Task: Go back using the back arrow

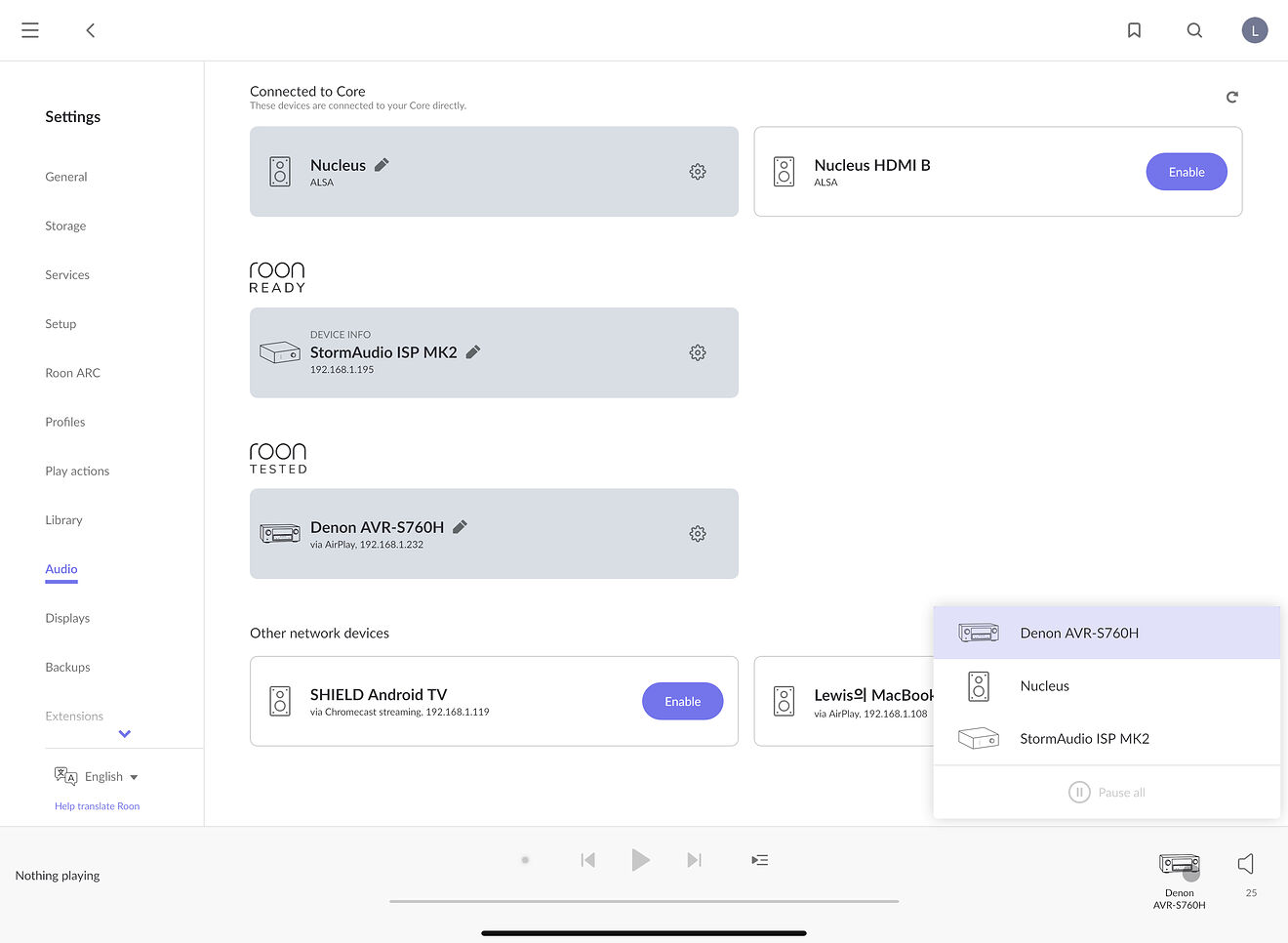Action: click(x=91, y=30)
